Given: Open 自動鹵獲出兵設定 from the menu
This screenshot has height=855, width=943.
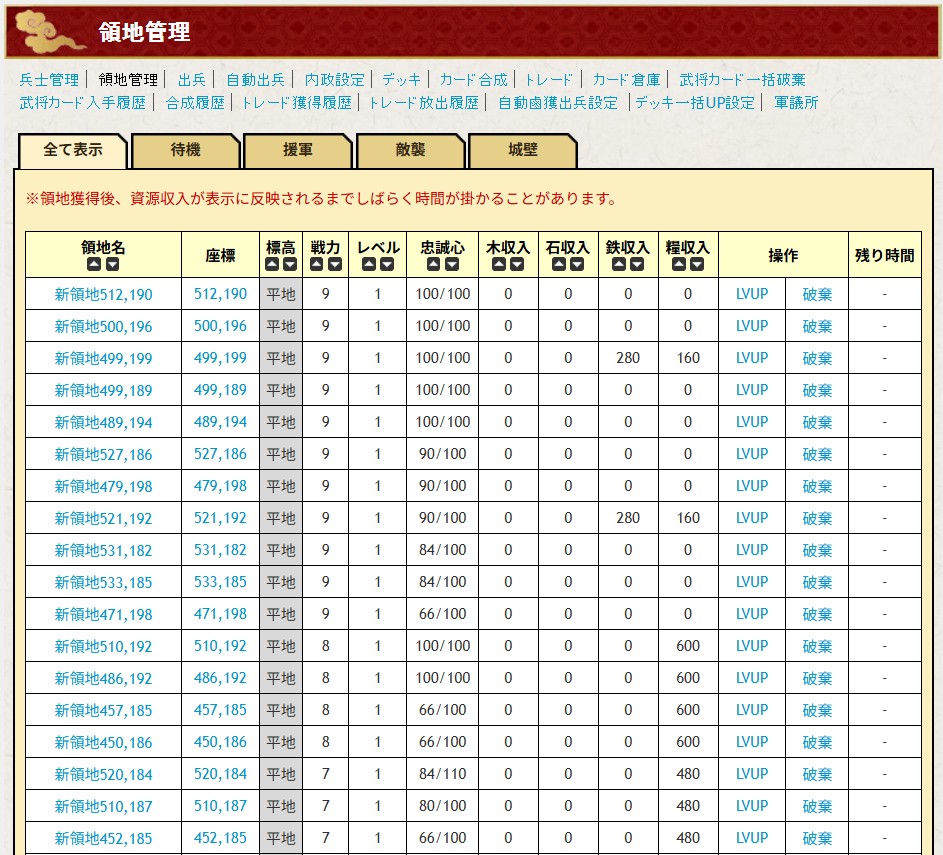Looking at the screenshot, I should (558, 102).
